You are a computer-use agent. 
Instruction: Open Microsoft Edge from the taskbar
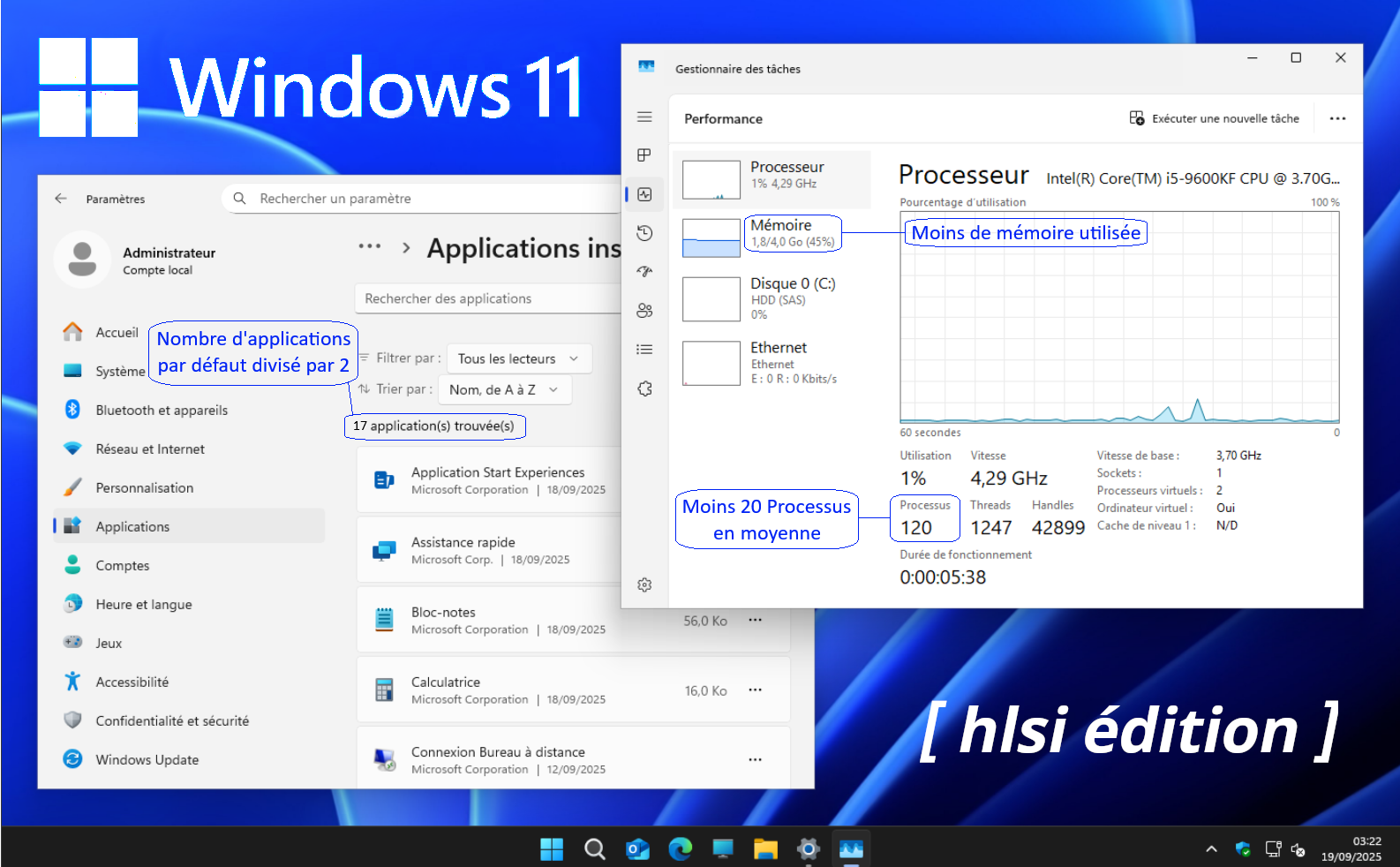pyautogui.click(x=680, y=849)
